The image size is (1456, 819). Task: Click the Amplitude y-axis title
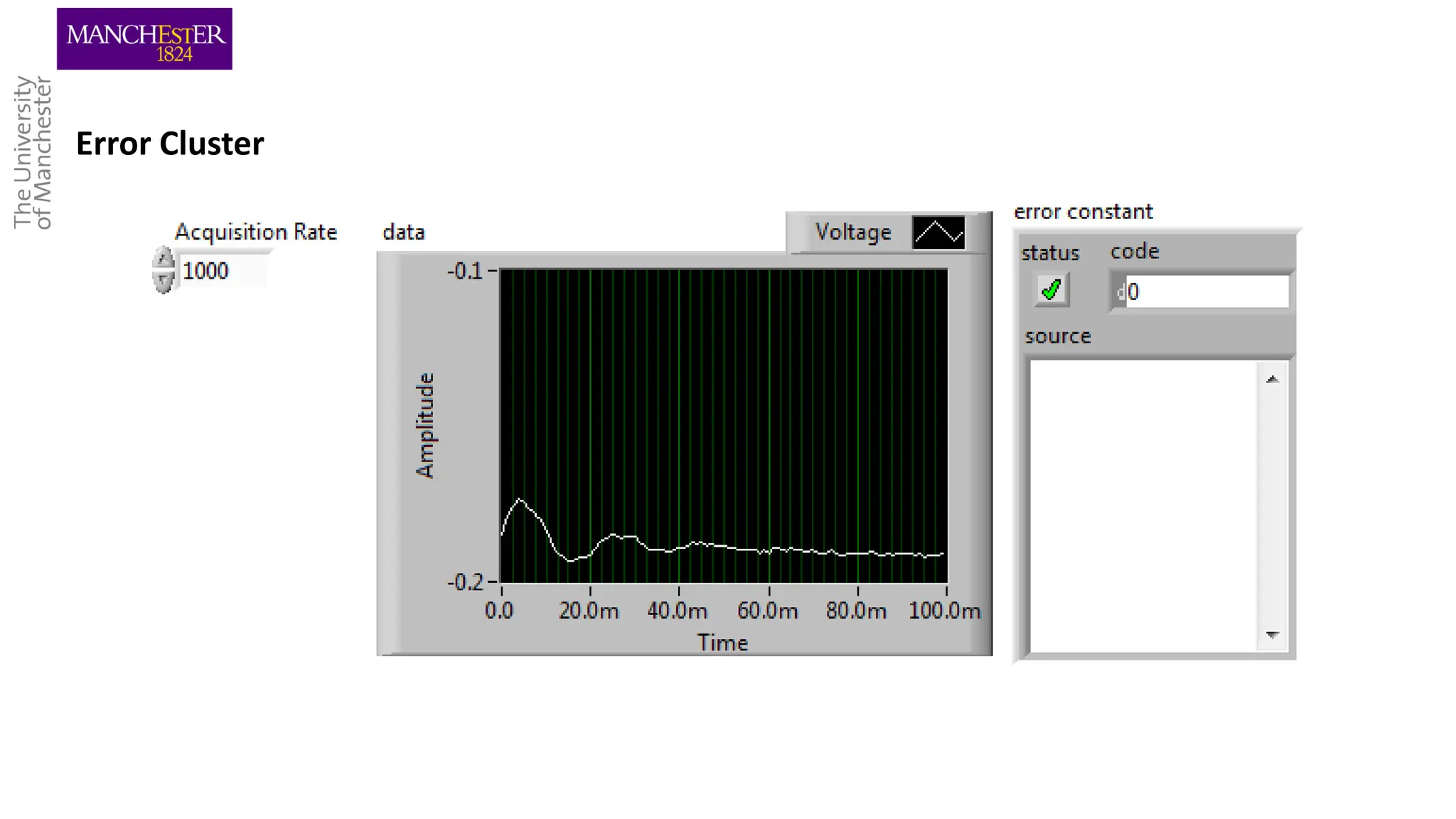point(424,425)
